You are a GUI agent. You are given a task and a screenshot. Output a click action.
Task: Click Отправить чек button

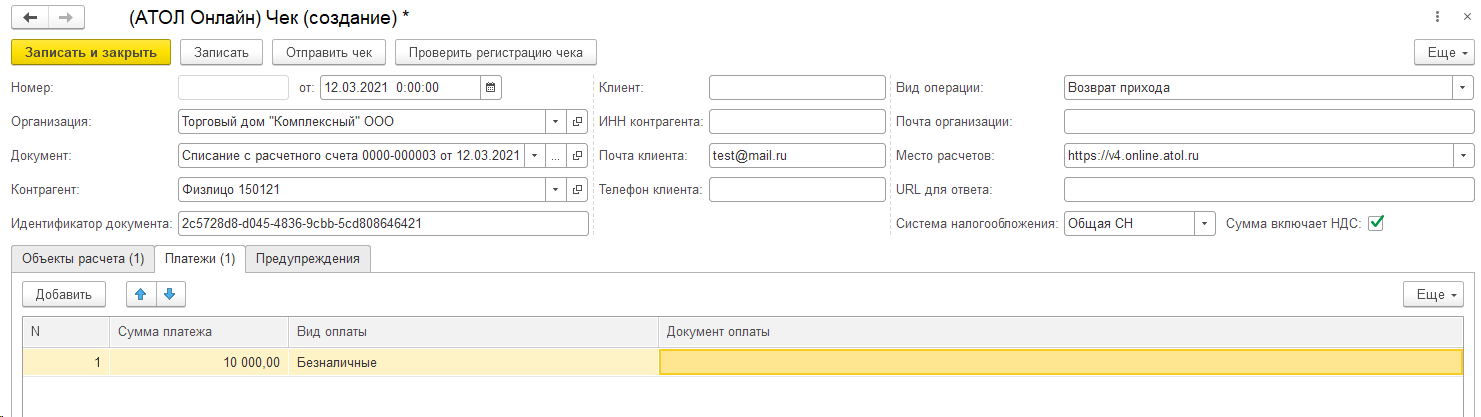point(329,51)
